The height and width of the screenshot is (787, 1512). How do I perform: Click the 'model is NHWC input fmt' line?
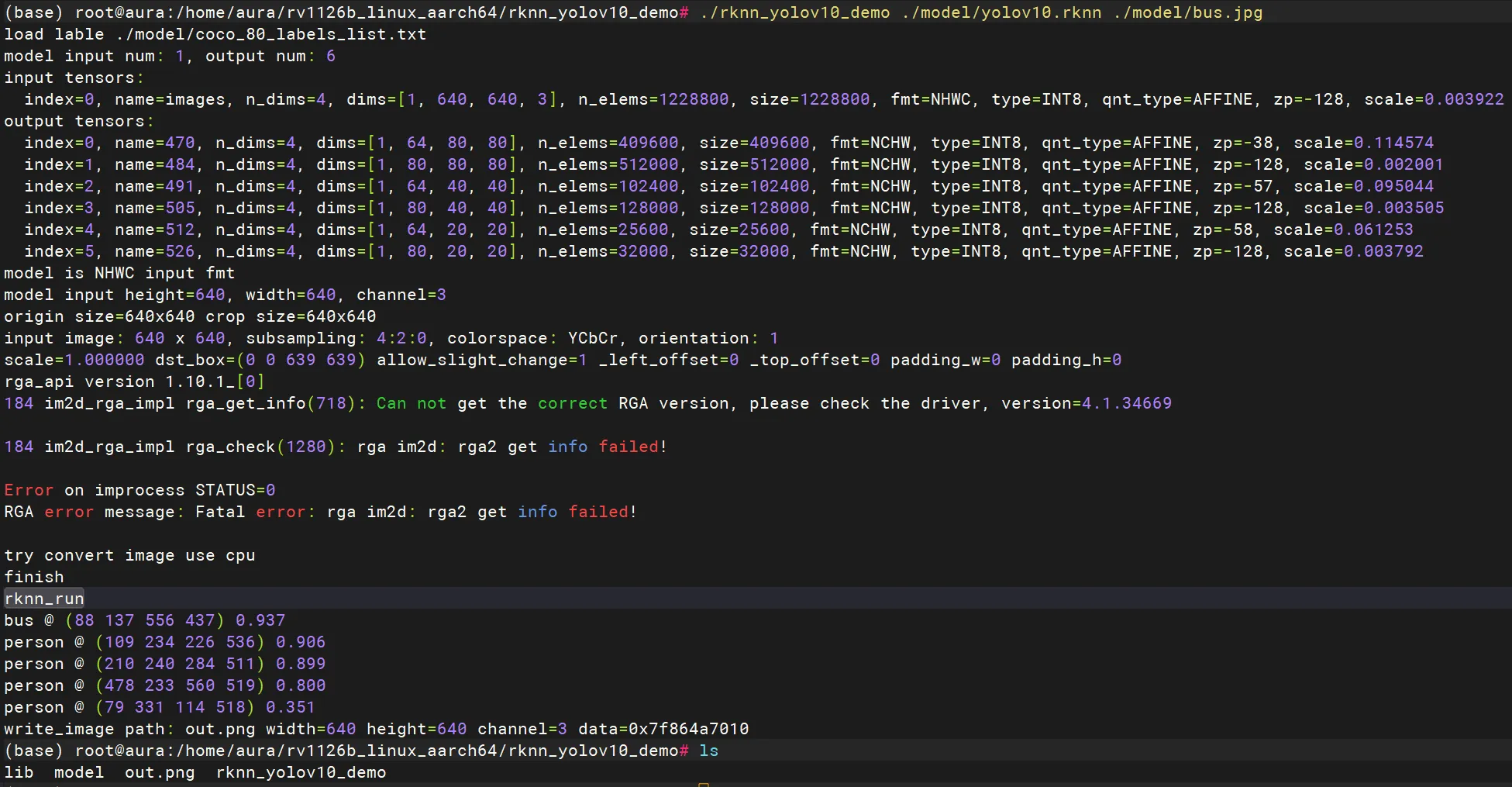(x=119, y=273)
